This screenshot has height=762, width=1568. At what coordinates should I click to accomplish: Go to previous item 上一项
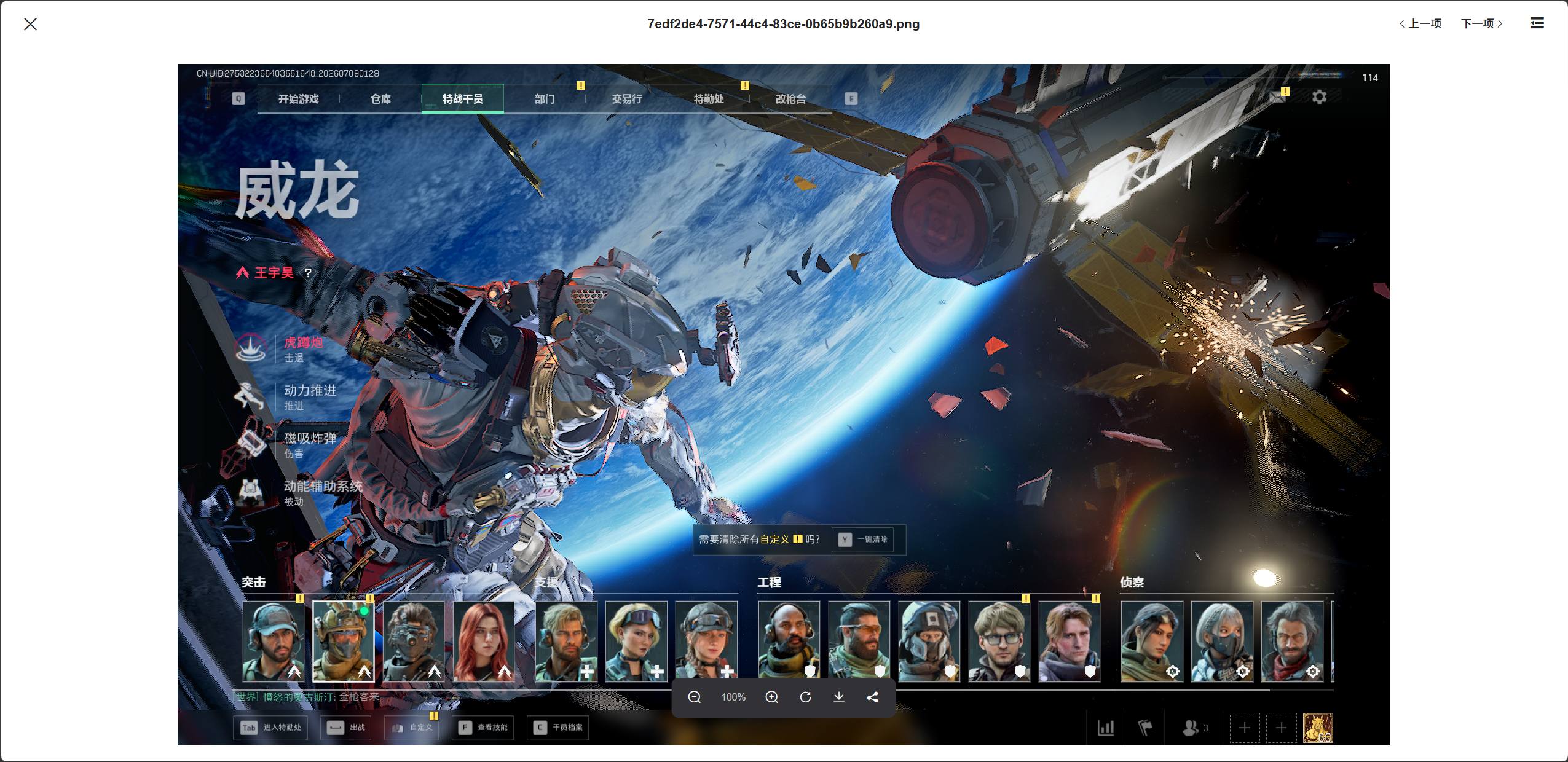(x=1420, y=23)
